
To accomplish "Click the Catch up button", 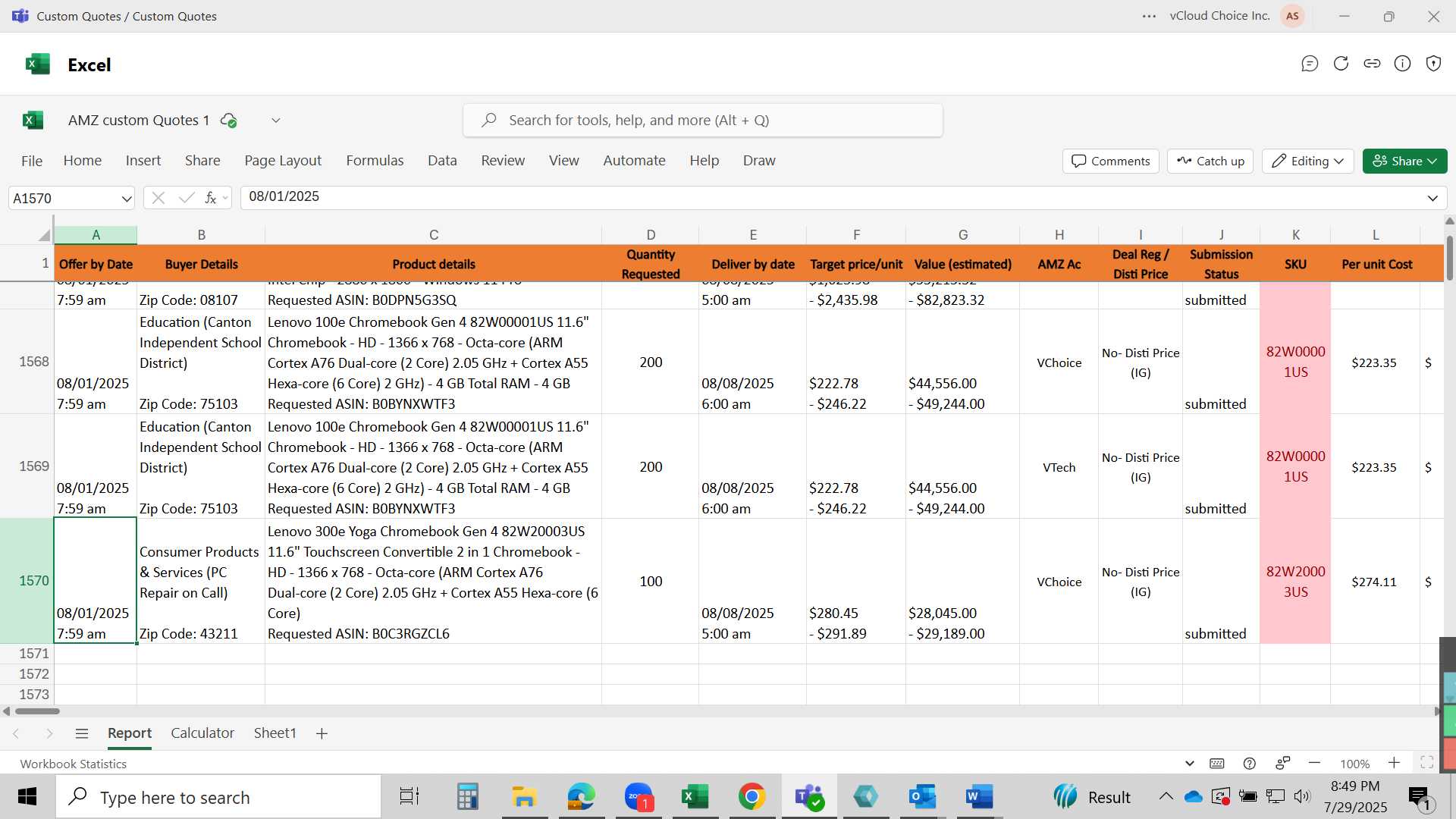I will coord(1210,161).
